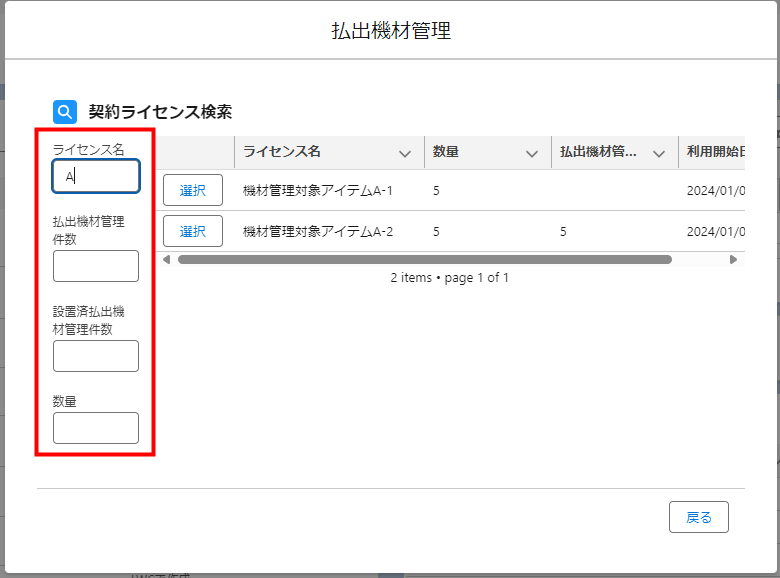Screen dimensions: 780x578
Task: Sort by the ライセンス名 column header
Action: (x=282, y=152)
